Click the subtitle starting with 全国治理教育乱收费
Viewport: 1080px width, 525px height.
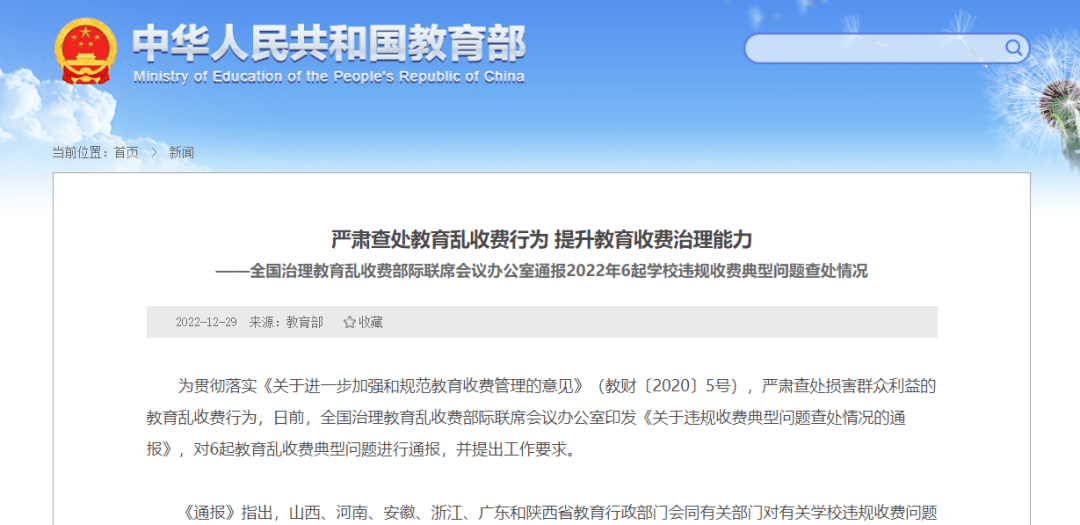click(542, 271)
